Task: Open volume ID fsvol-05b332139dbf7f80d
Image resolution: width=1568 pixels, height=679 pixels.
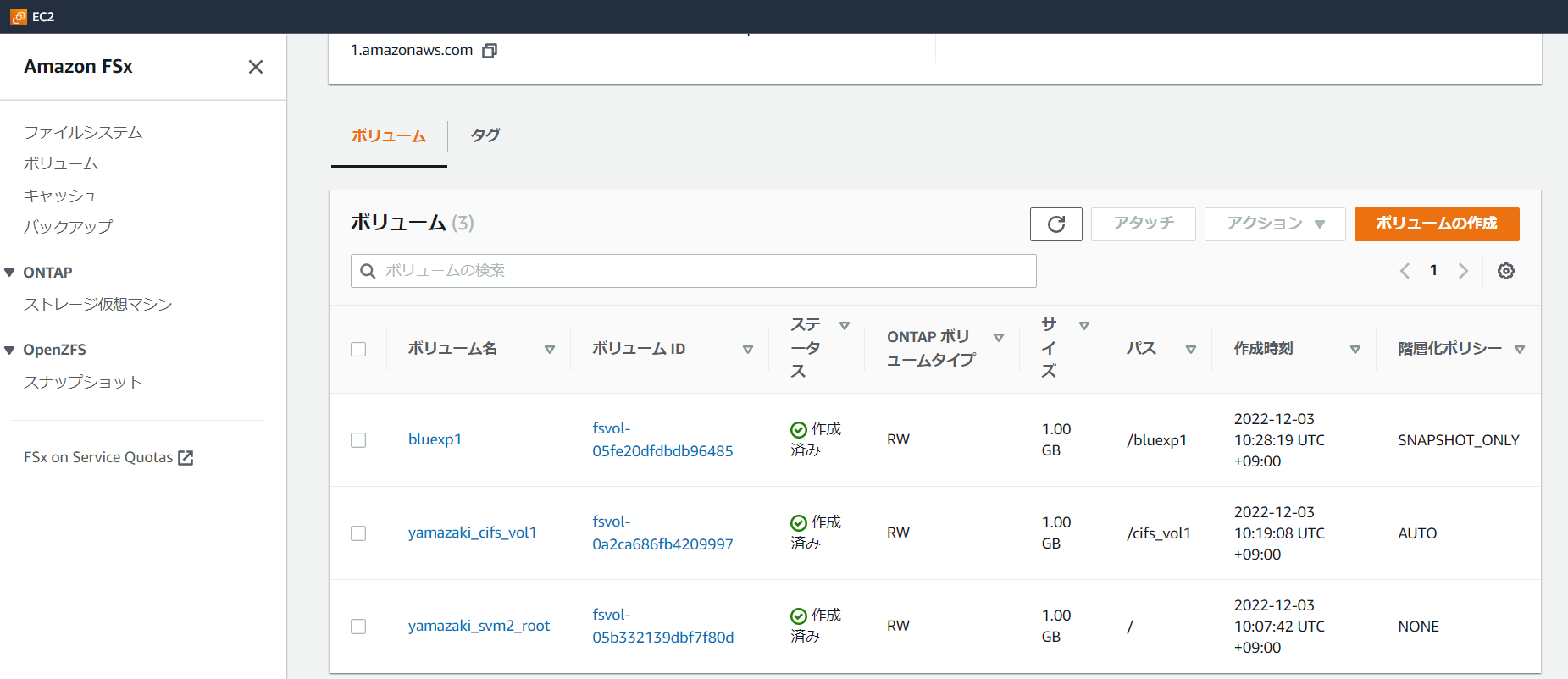Action: (x=663, y=627)
